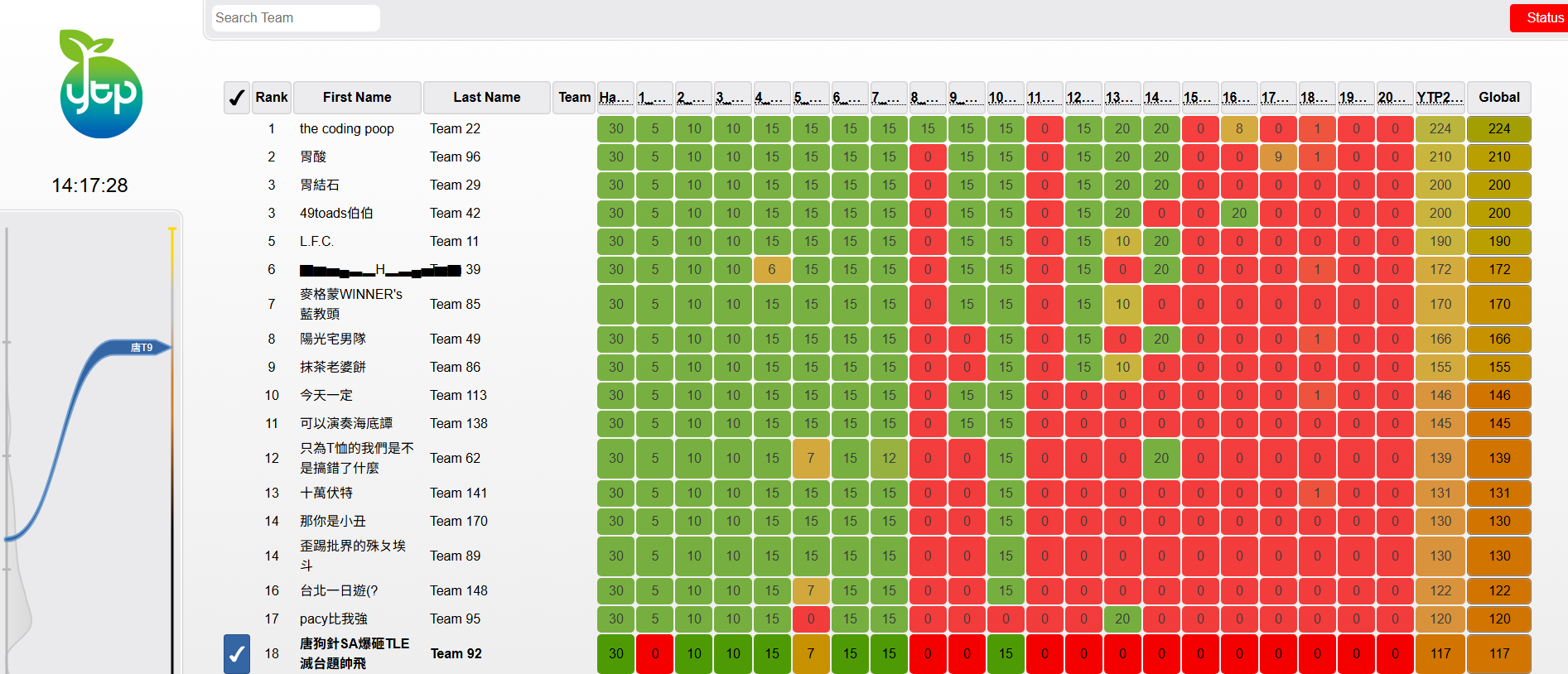Select team name '今天一定'
Viewport: 1568px width, 674px height.
click(x=326, y=395)
